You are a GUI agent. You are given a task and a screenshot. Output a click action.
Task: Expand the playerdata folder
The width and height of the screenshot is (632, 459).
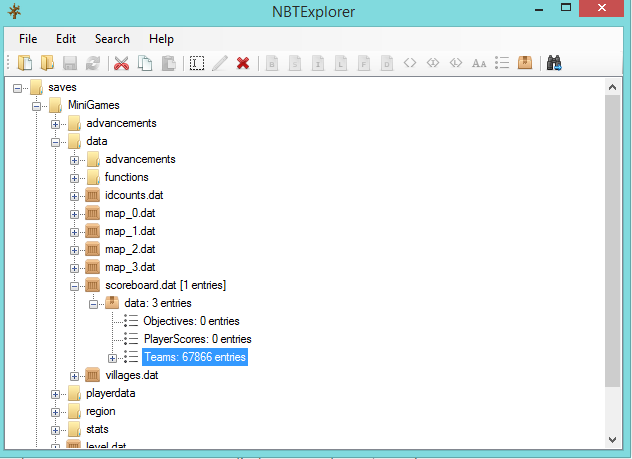pos(56,395)
